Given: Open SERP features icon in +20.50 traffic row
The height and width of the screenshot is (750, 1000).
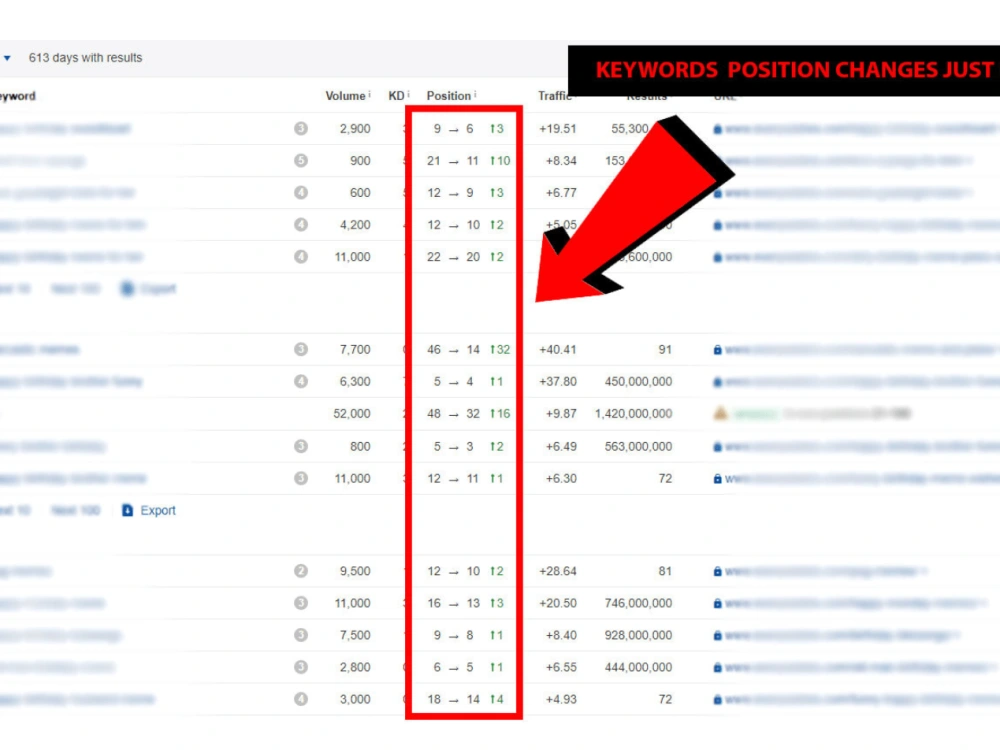Looking at the screenshot, I should [301, 603].
